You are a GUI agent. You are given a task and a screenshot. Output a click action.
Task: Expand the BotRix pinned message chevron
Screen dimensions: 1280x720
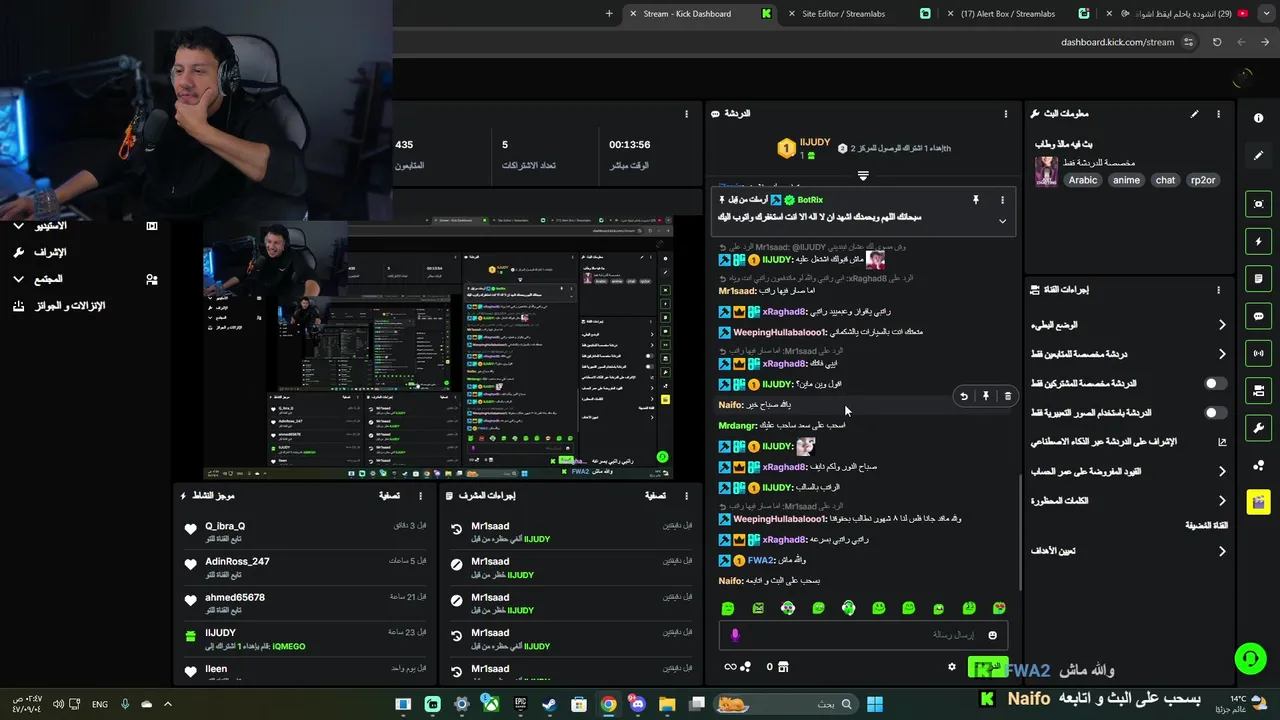tap(1003, 221)
